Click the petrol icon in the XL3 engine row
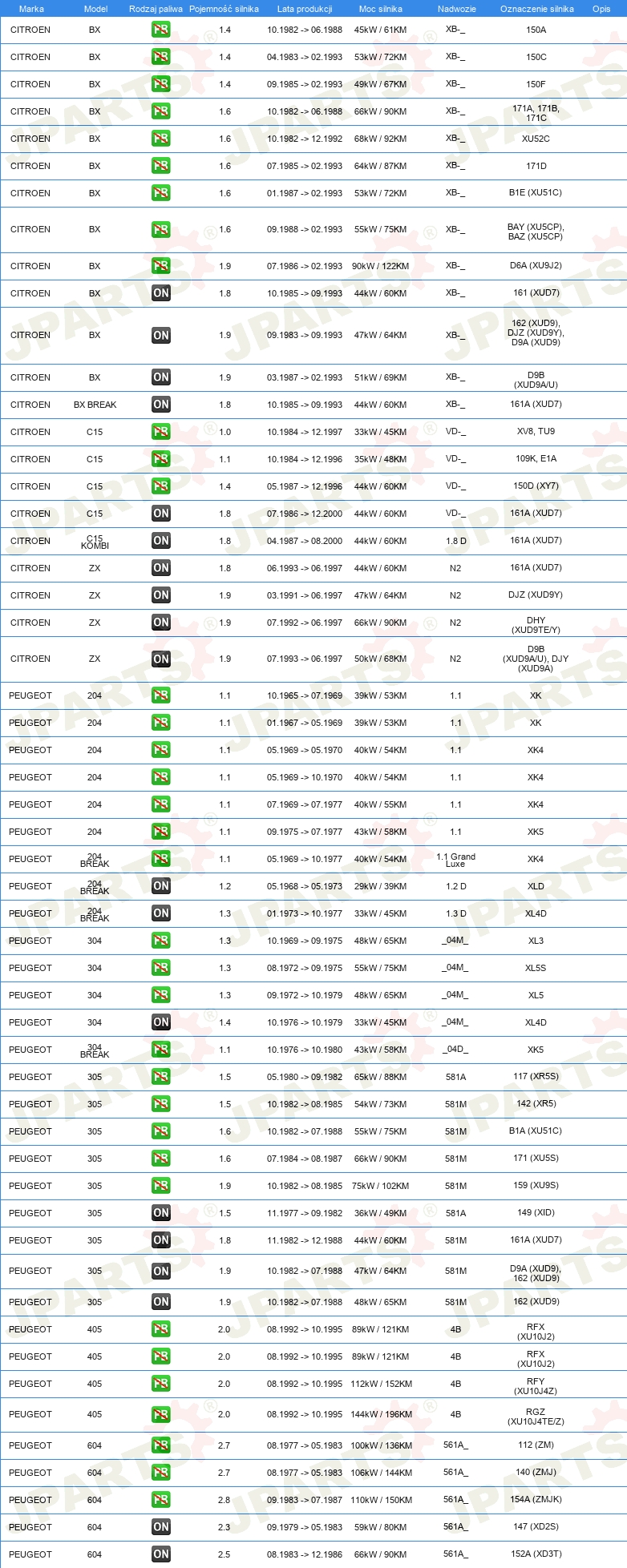The width and height of the screenshot is (627, 1568). coord(161,941)
